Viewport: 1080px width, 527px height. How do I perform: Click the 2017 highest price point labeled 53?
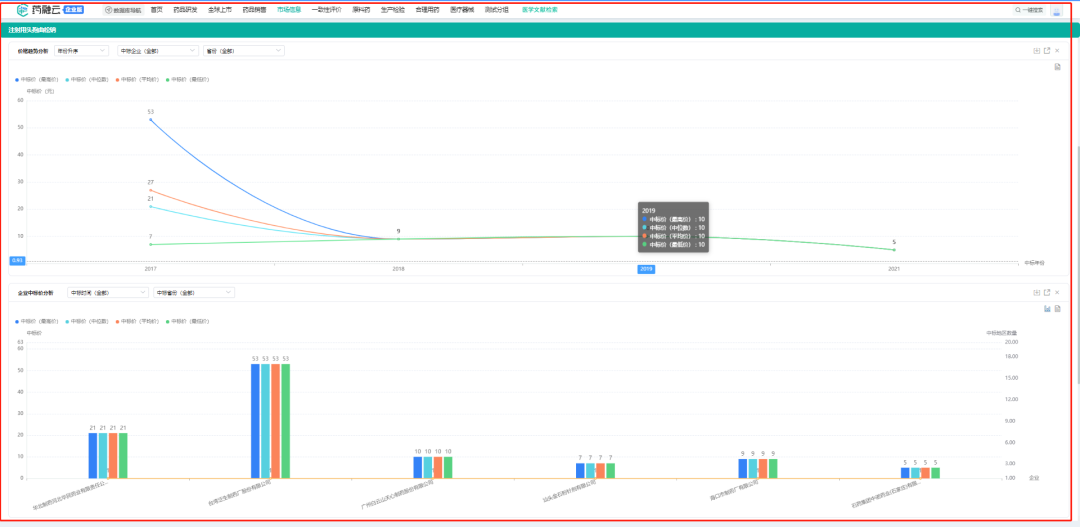point(151,119)
